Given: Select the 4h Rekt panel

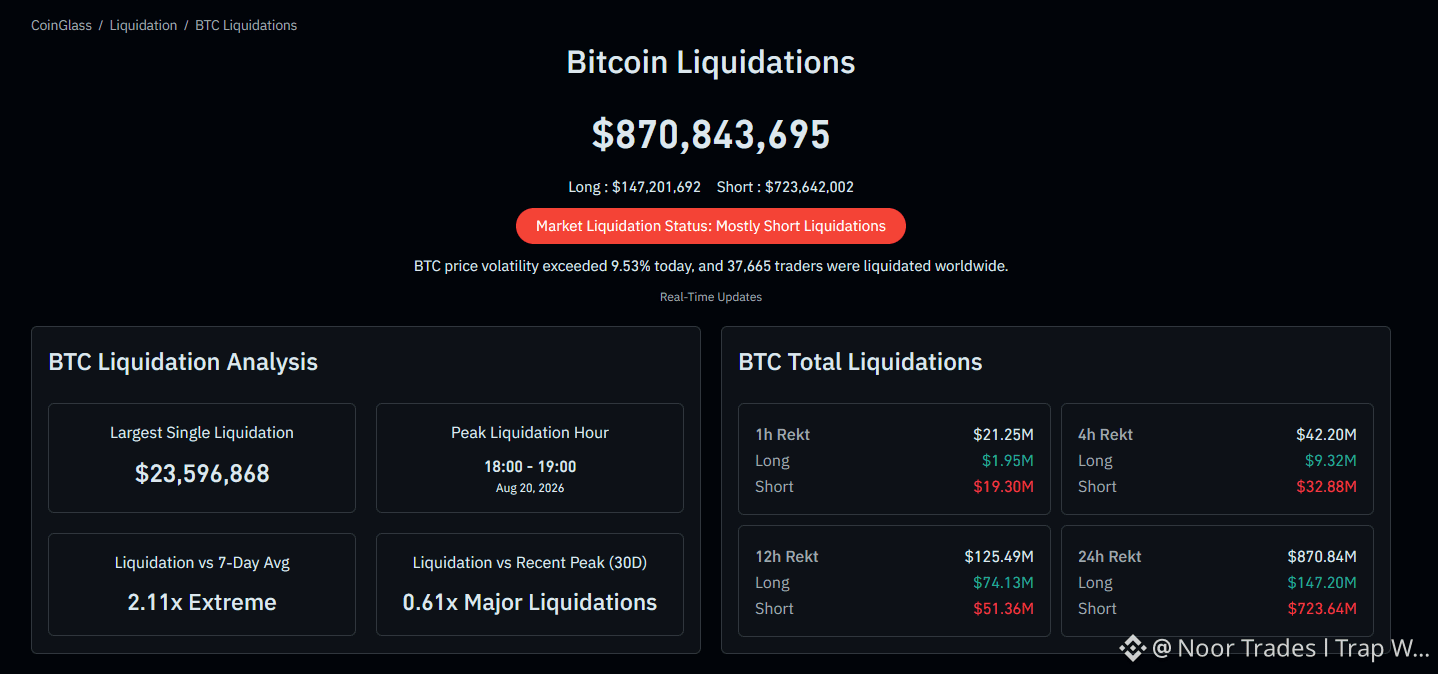Looking at the screenshot, I should pos(1217,459).
